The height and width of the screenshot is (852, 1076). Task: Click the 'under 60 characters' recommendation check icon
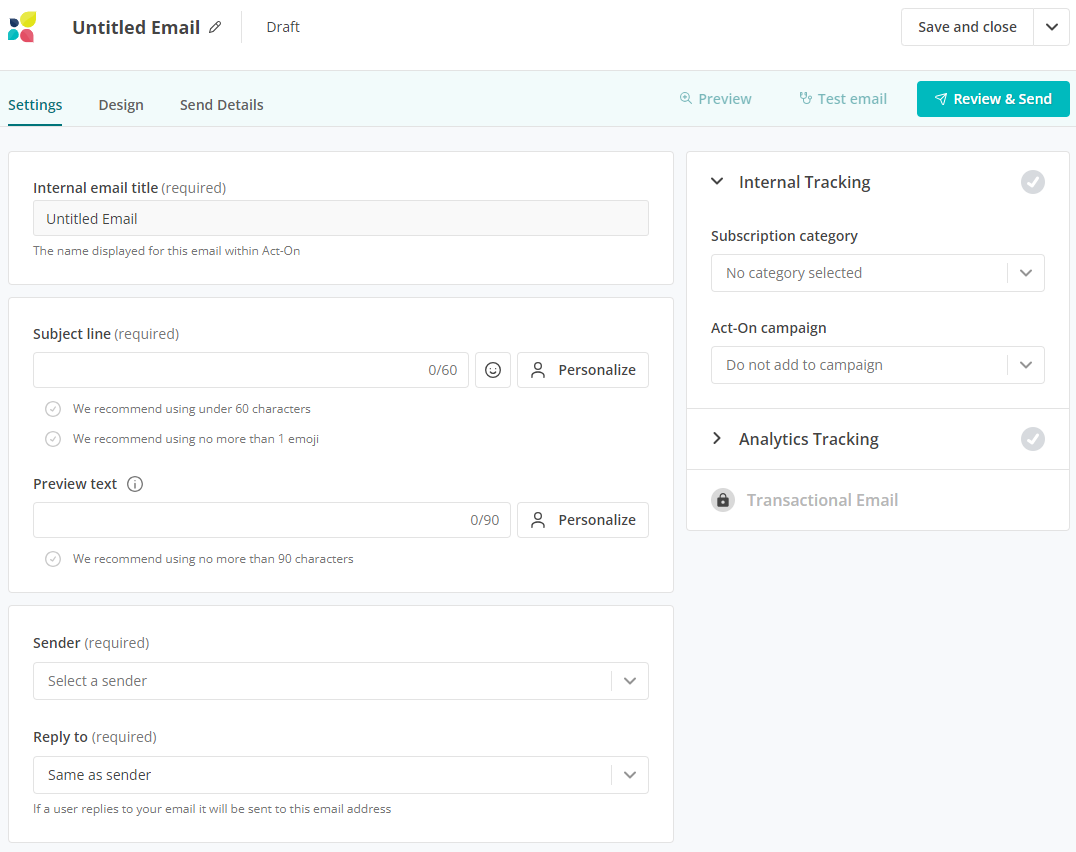click(x=53, y=409)
